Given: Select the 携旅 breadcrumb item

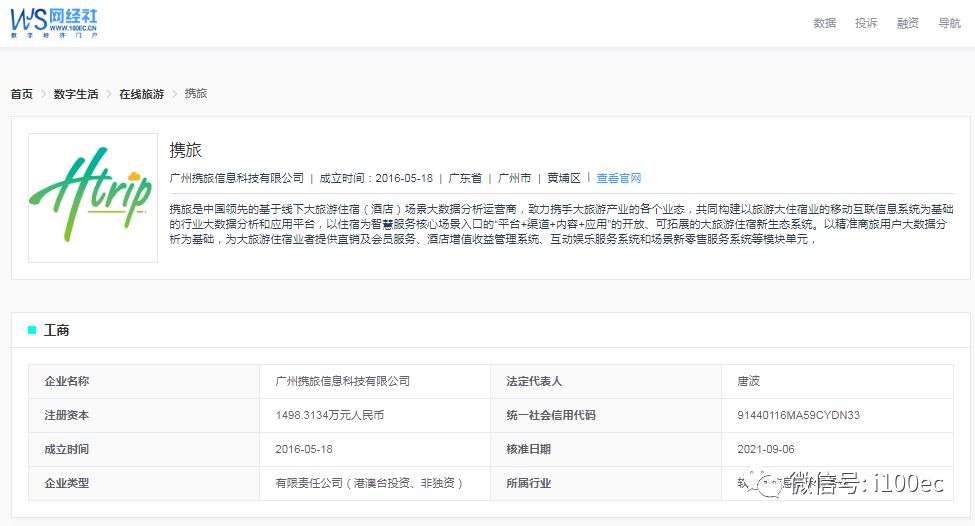Looking at the screenshot, I should [x=196, y=93].
